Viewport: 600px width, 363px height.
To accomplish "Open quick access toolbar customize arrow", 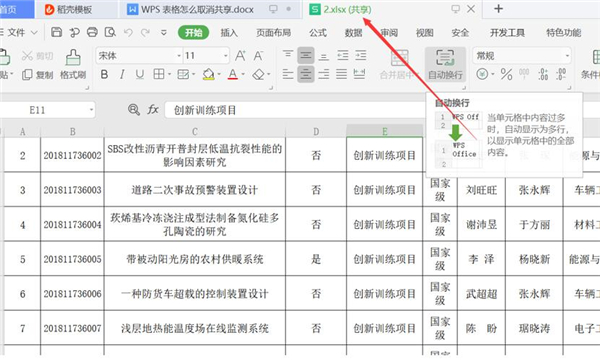I will pyautogui.click(x=164, y=33).
